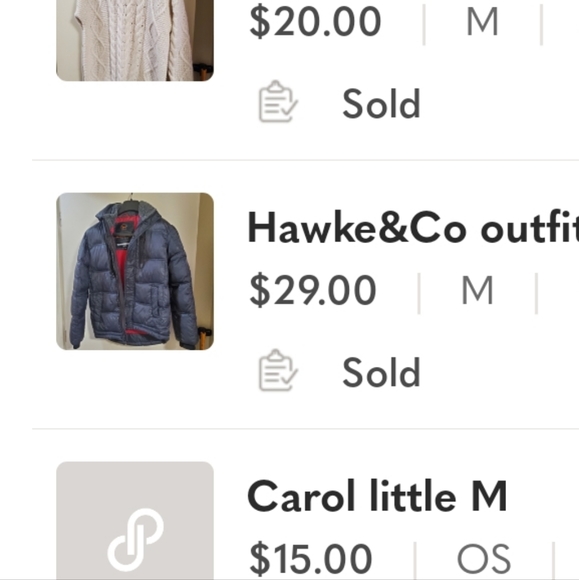Click the Sold status under the Hawke&Co item
The width and height of the screenshot is (579, 580).
381,372
